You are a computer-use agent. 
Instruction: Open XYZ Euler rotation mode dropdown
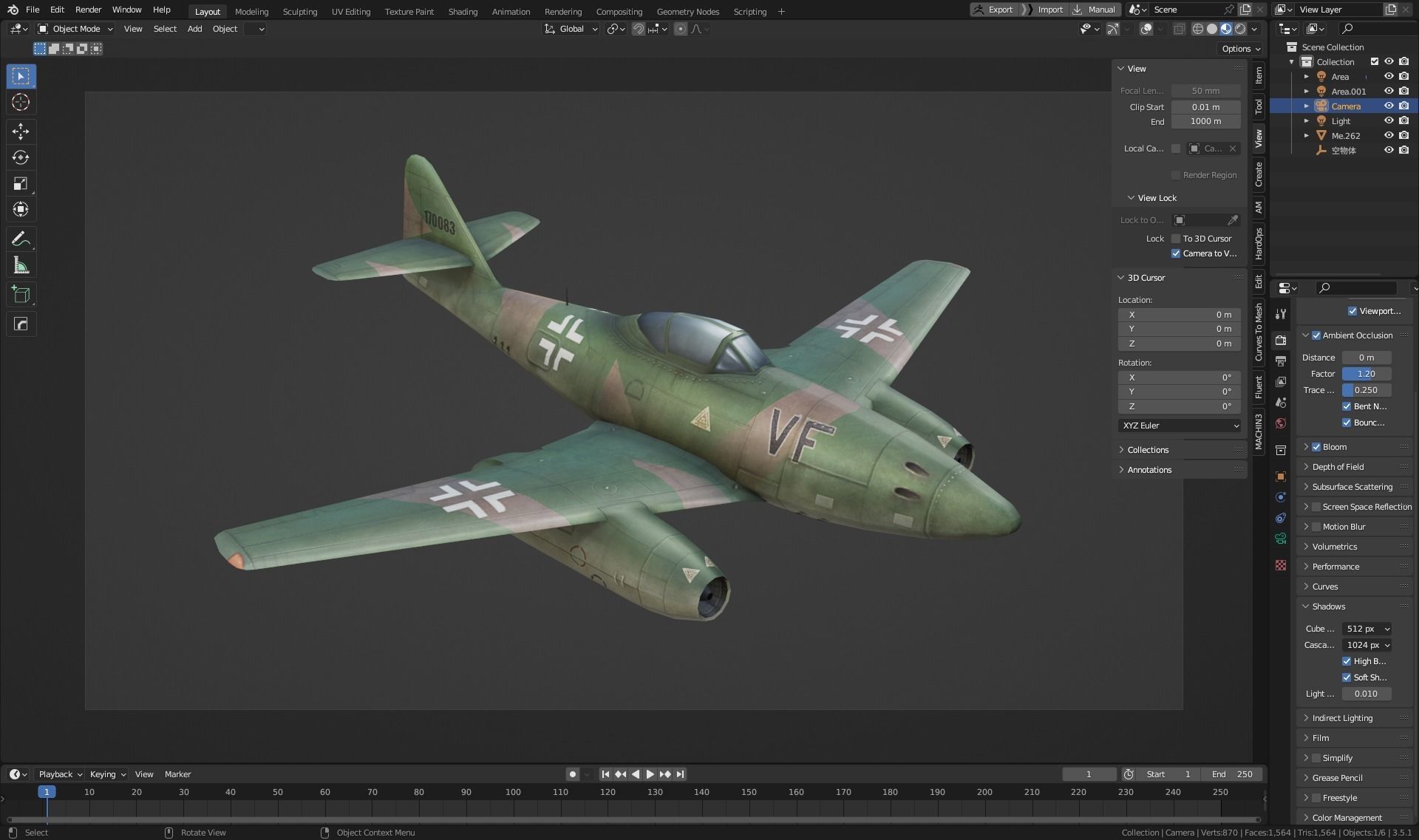(1180, 426)
